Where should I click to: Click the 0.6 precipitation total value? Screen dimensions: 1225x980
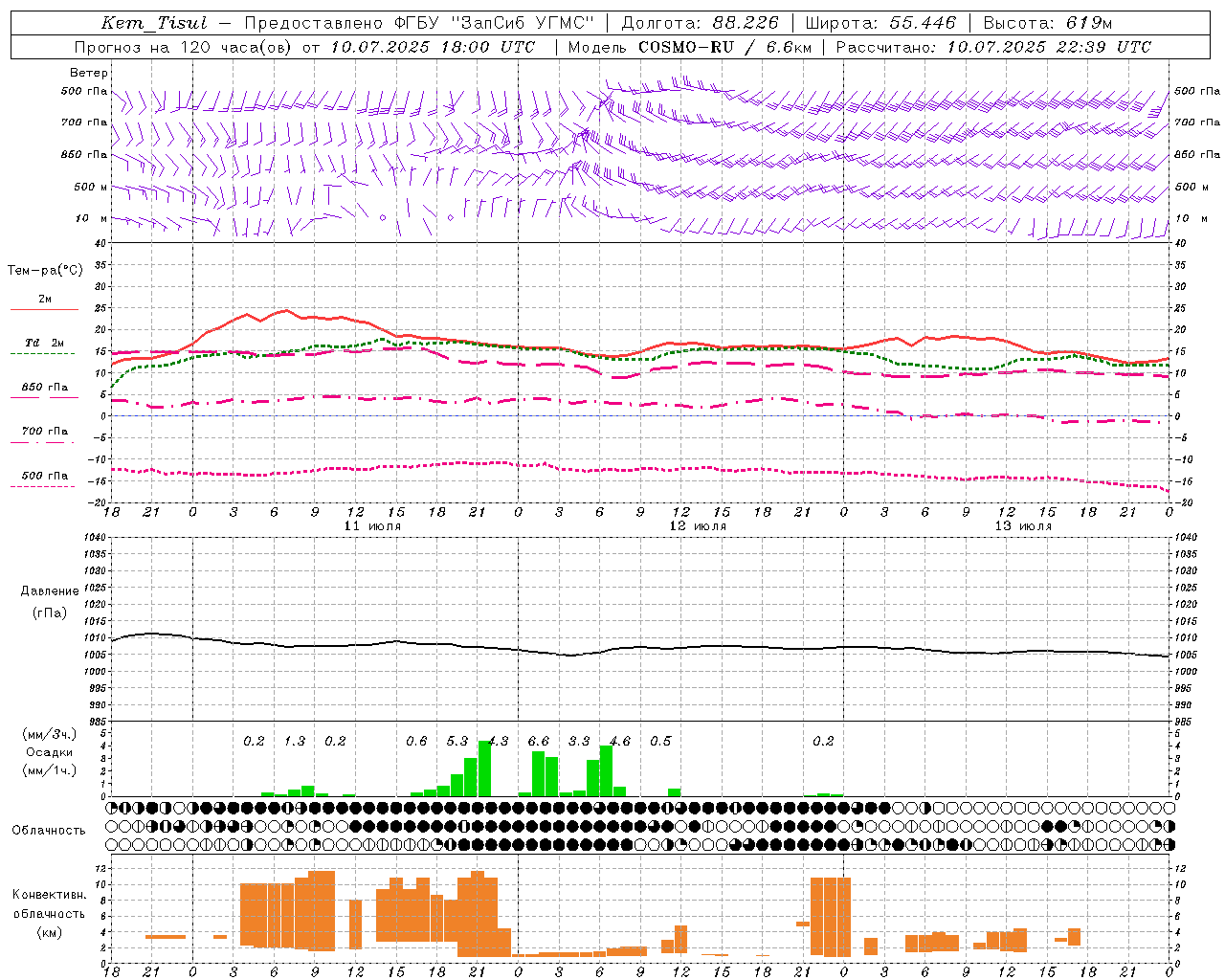[x=416, y=741]
